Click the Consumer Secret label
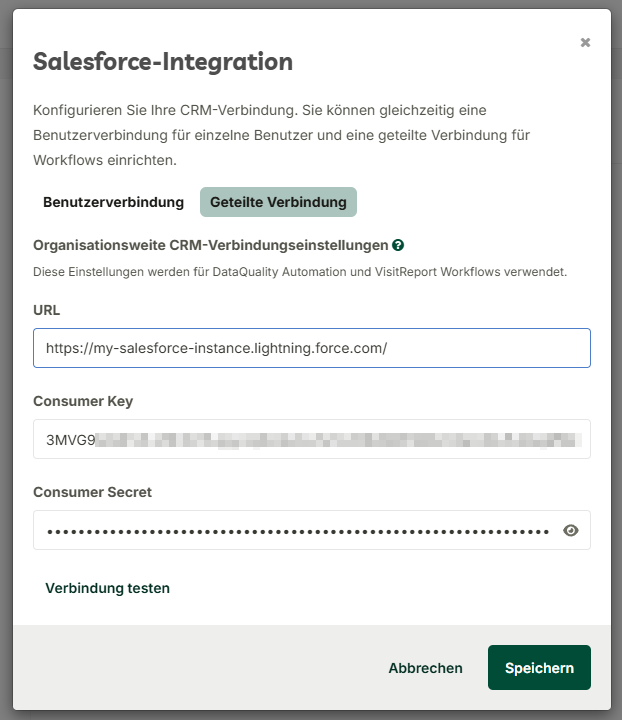This screenshot has width=622, height=720. (x=92, y=492)
